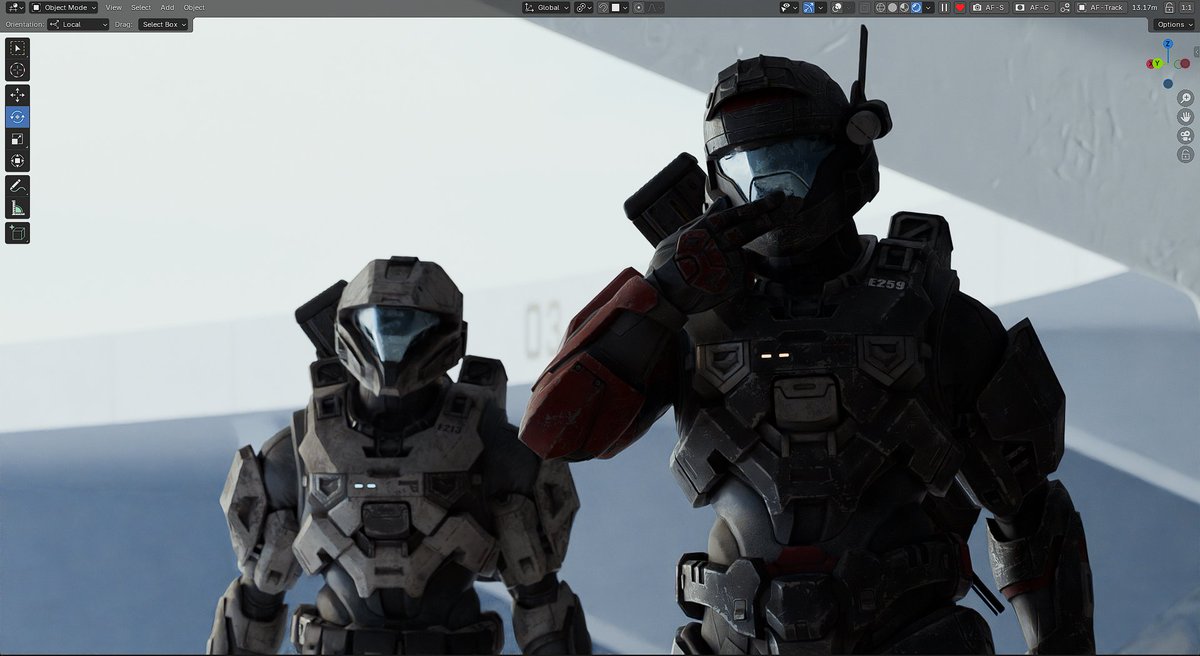Screen dimensions: 1200x656
Task: Click the pan hand viewport icon
Action: [x=1185, y=116]
